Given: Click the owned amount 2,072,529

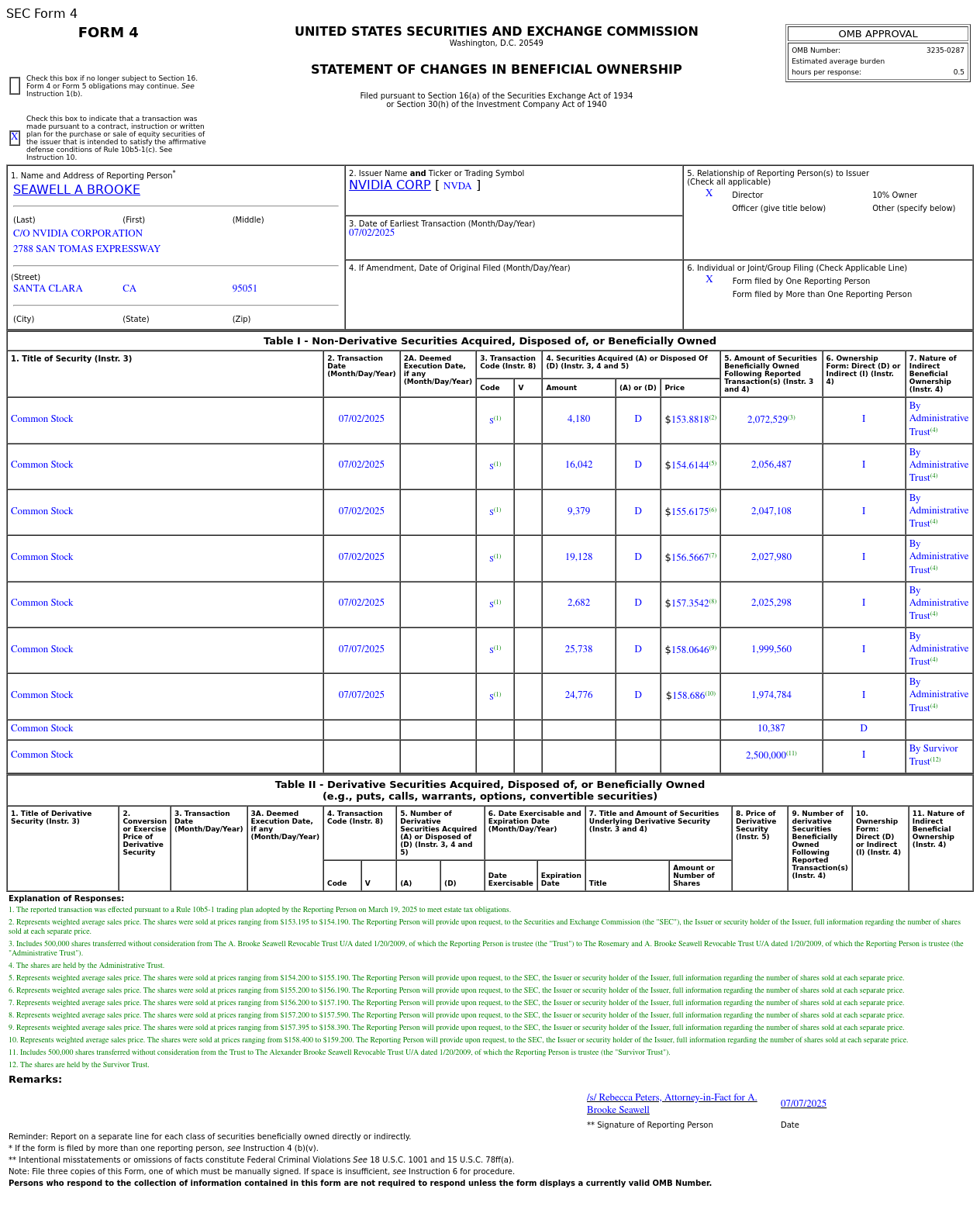Looking at the screenshot, I should 768,420.
